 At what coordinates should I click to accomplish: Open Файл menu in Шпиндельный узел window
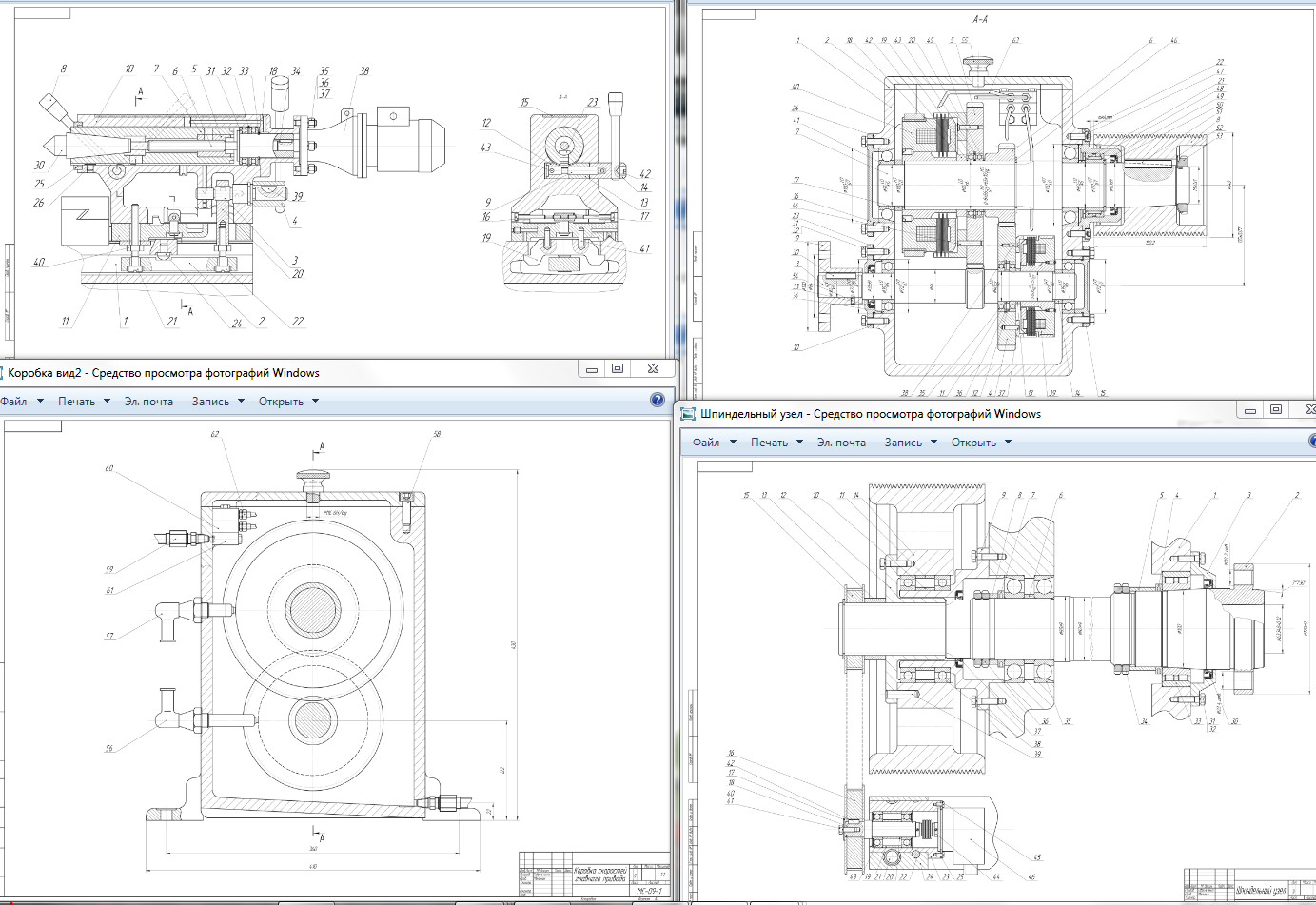[x=706, y=443]
